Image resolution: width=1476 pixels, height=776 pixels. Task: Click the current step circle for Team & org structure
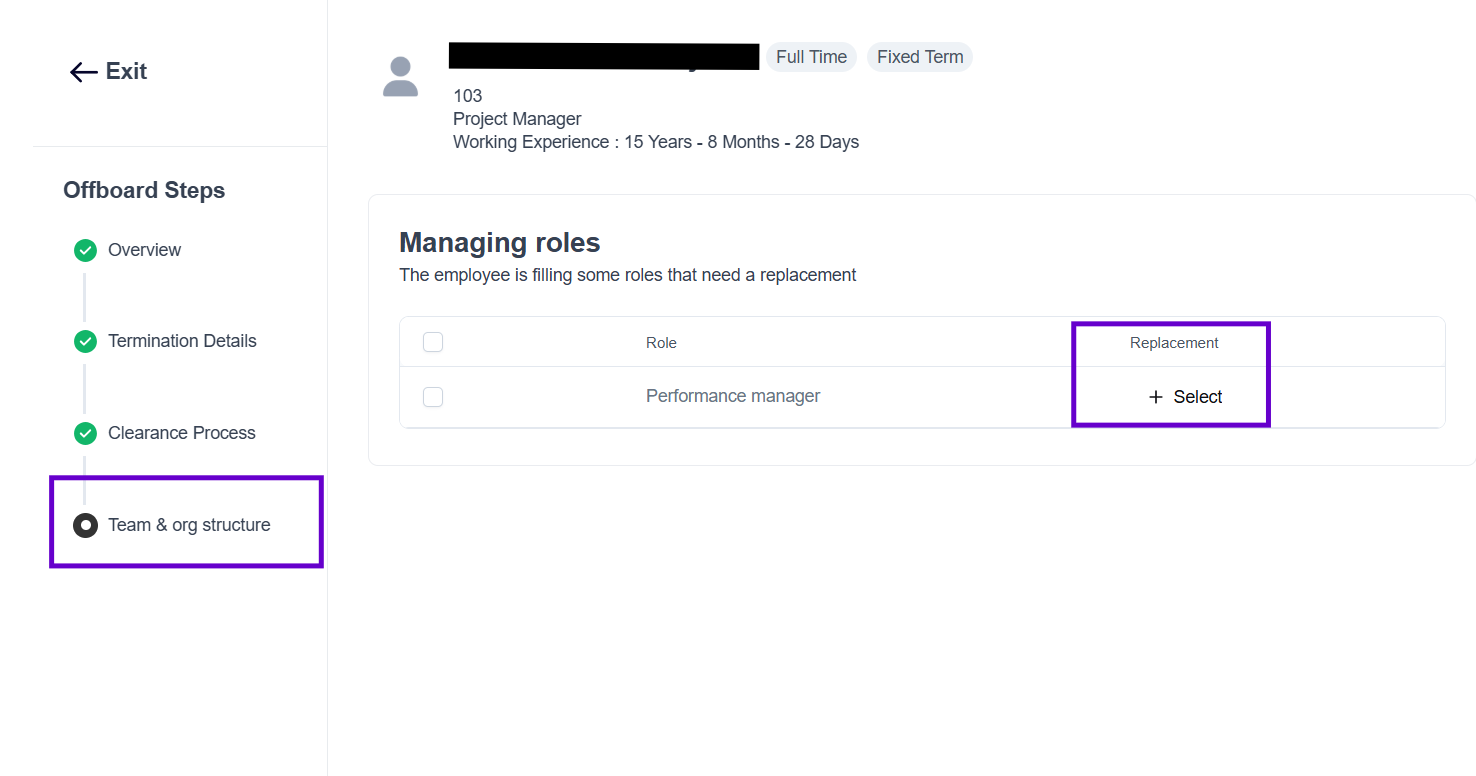point(86,525)
